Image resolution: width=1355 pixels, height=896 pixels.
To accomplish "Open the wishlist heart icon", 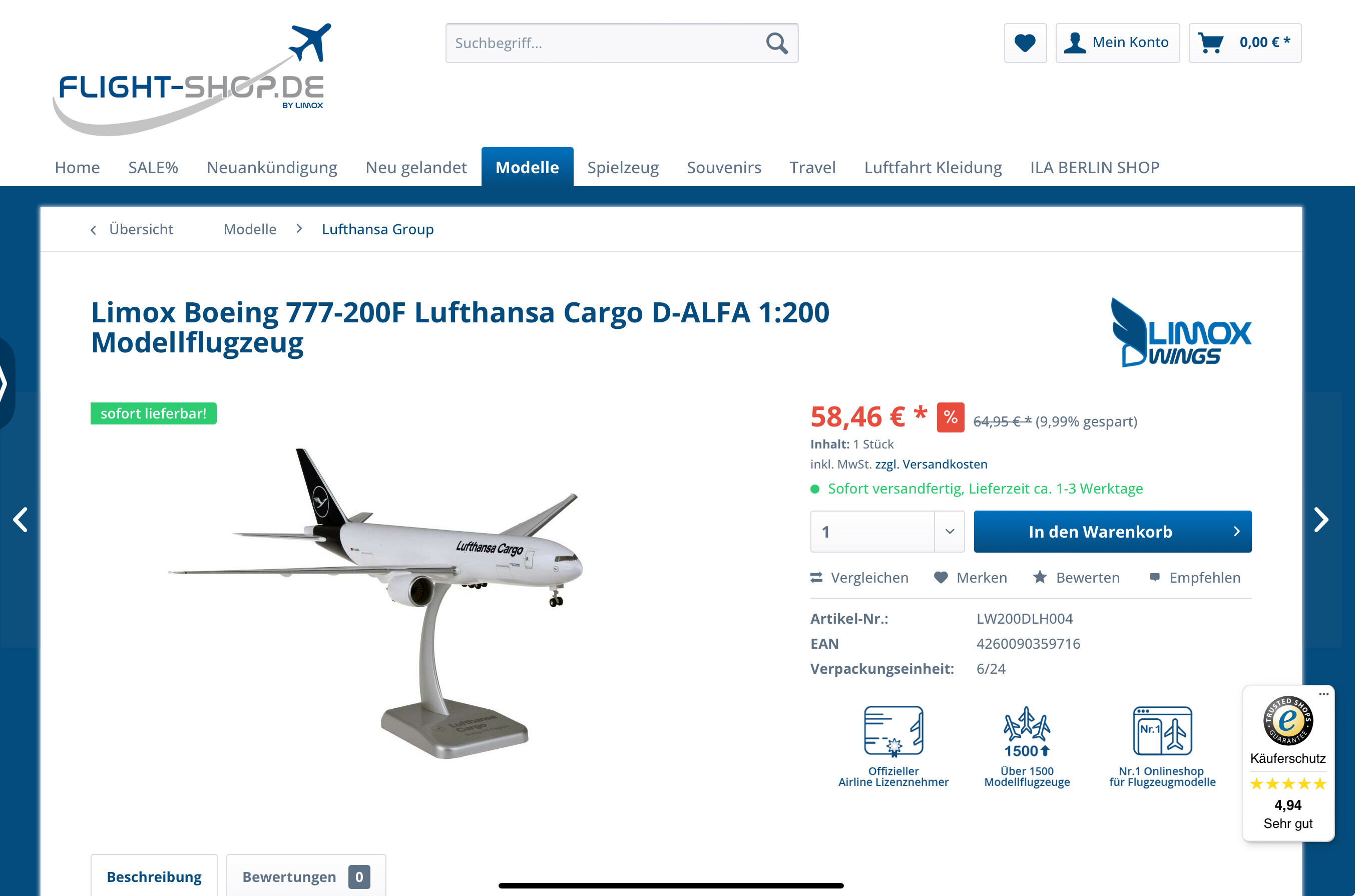I will [1025, 43].
